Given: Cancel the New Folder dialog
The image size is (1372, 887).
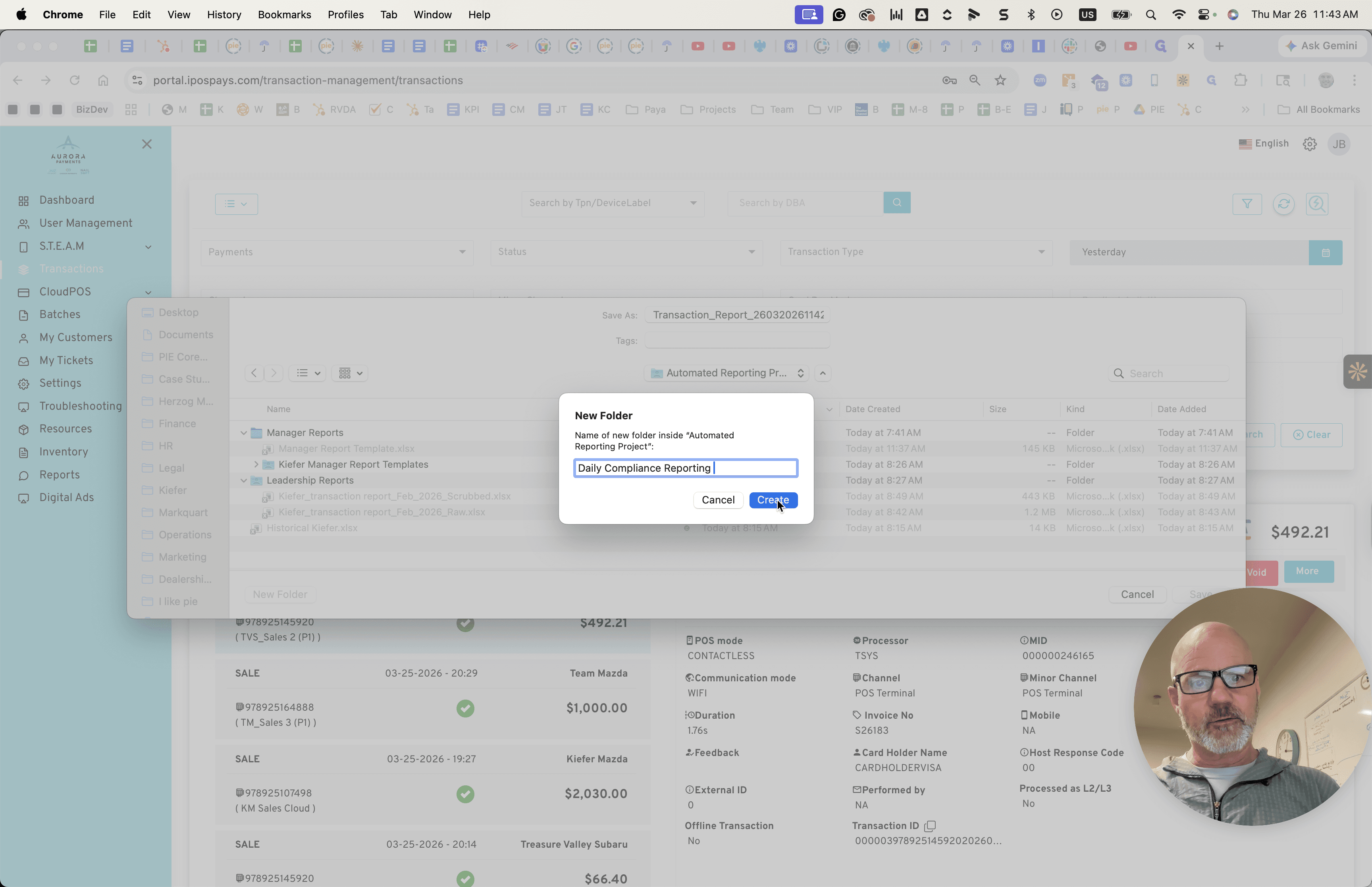Looking at the screenshot, I should click(x=717, y=500).
